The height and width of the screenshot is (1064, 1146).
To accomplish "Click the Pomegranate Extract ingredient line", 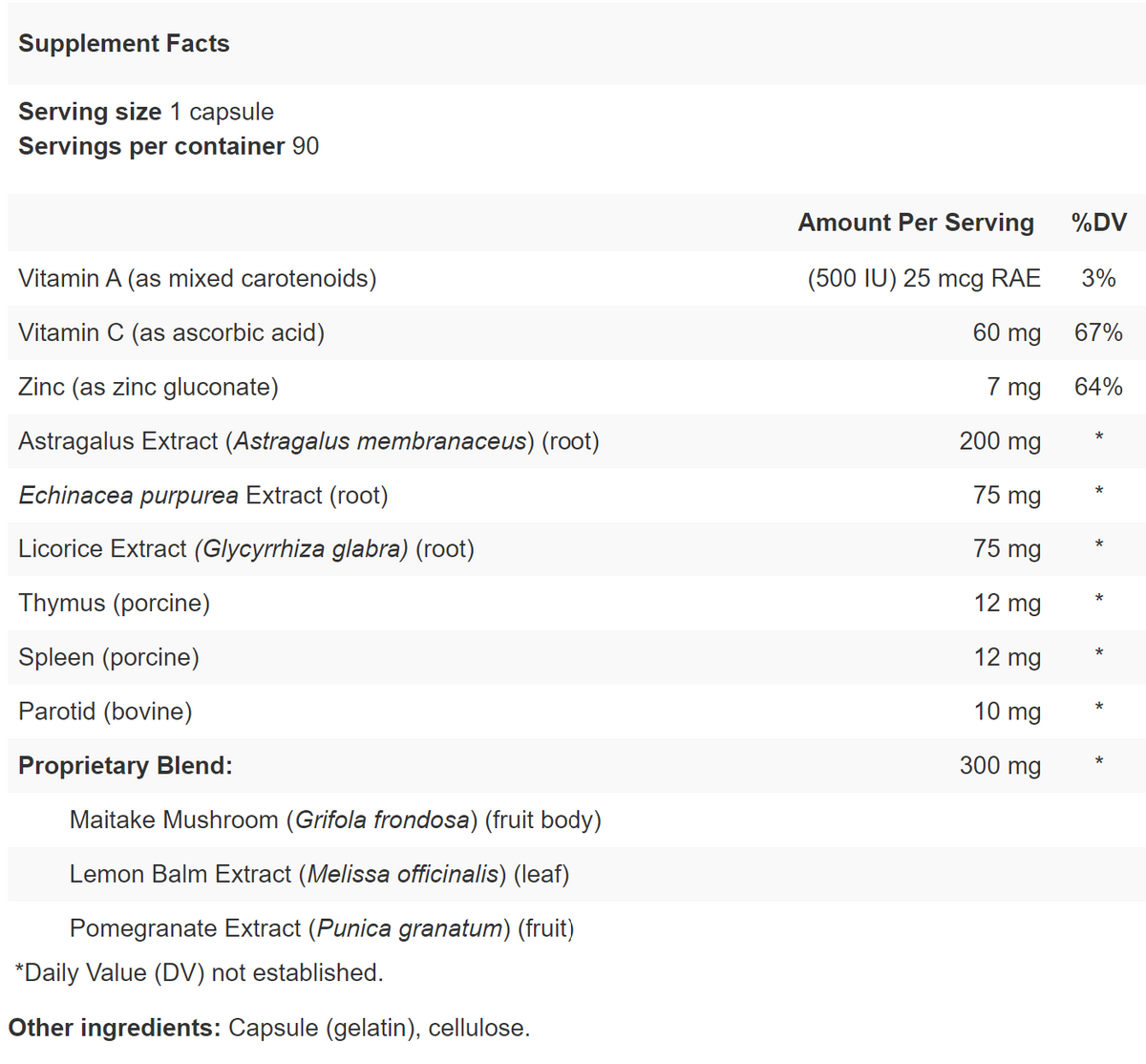I will pyautogui.click(x=322, y=928).
